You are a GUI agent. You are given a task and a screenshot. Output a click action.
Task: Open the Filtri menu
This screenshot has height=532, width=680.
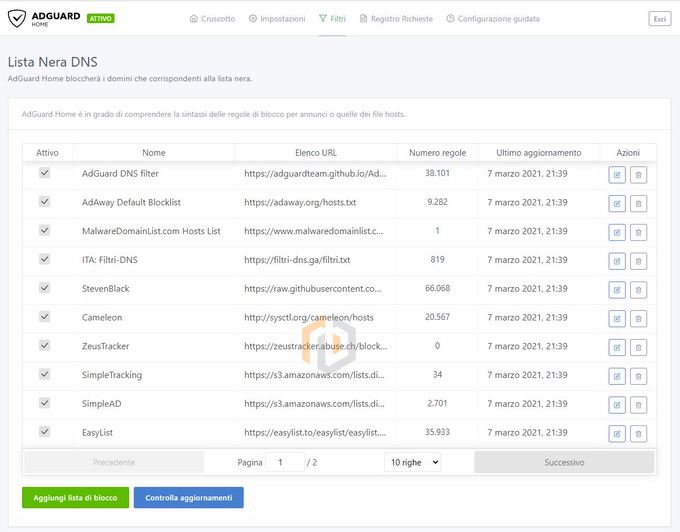tap(332, 19)
